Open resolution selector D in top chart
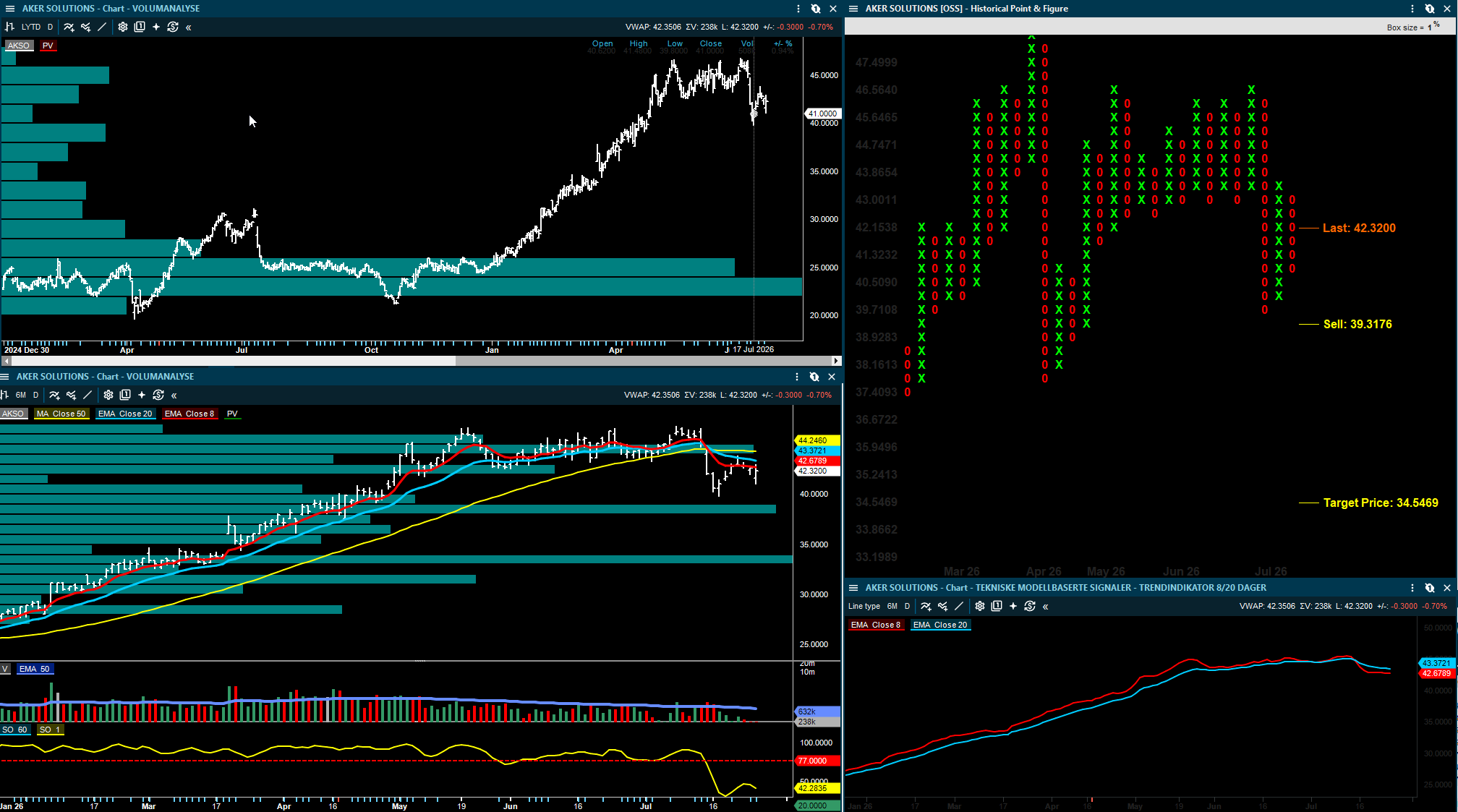 (50, 27)
